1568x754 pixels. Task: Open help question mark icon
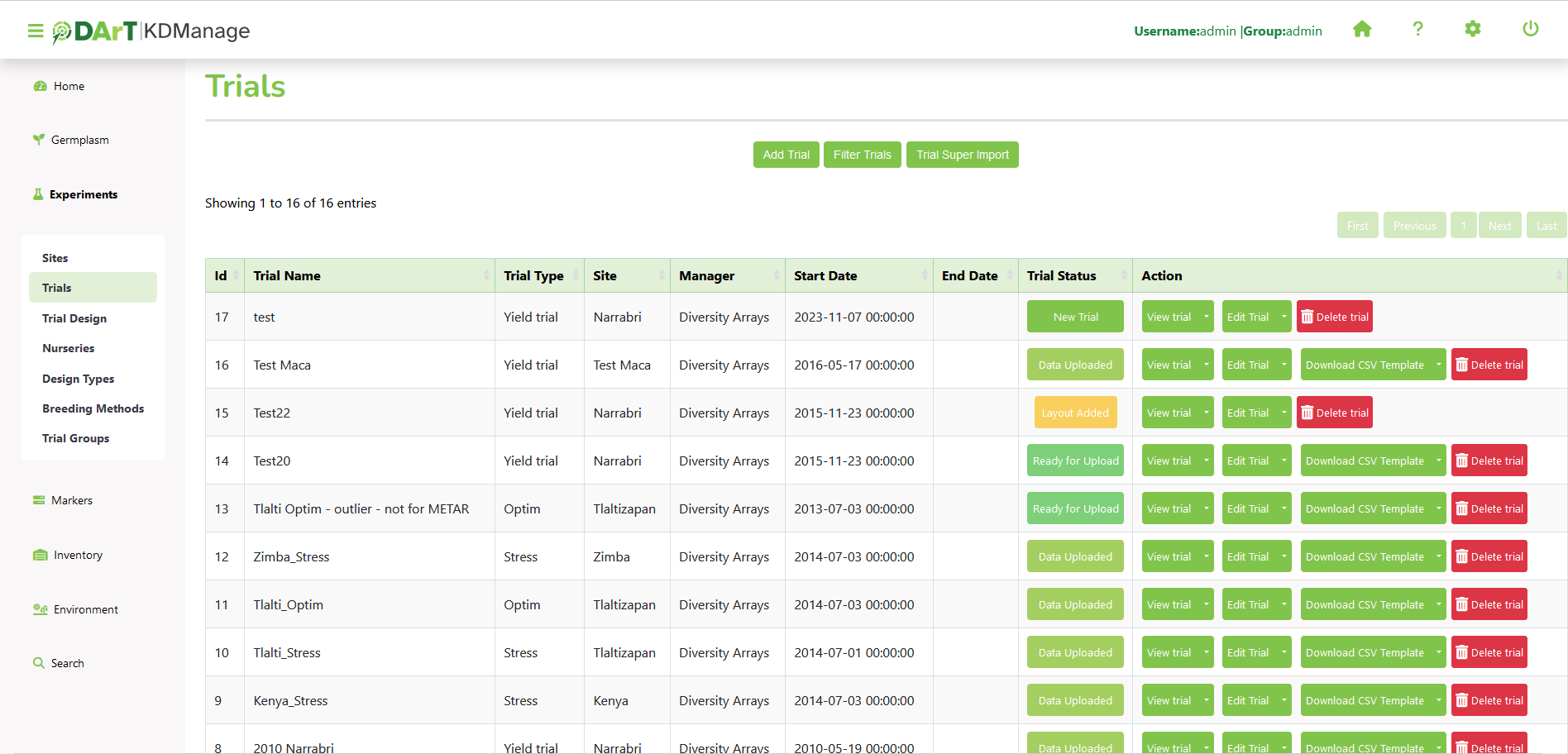pos(1417,30)
